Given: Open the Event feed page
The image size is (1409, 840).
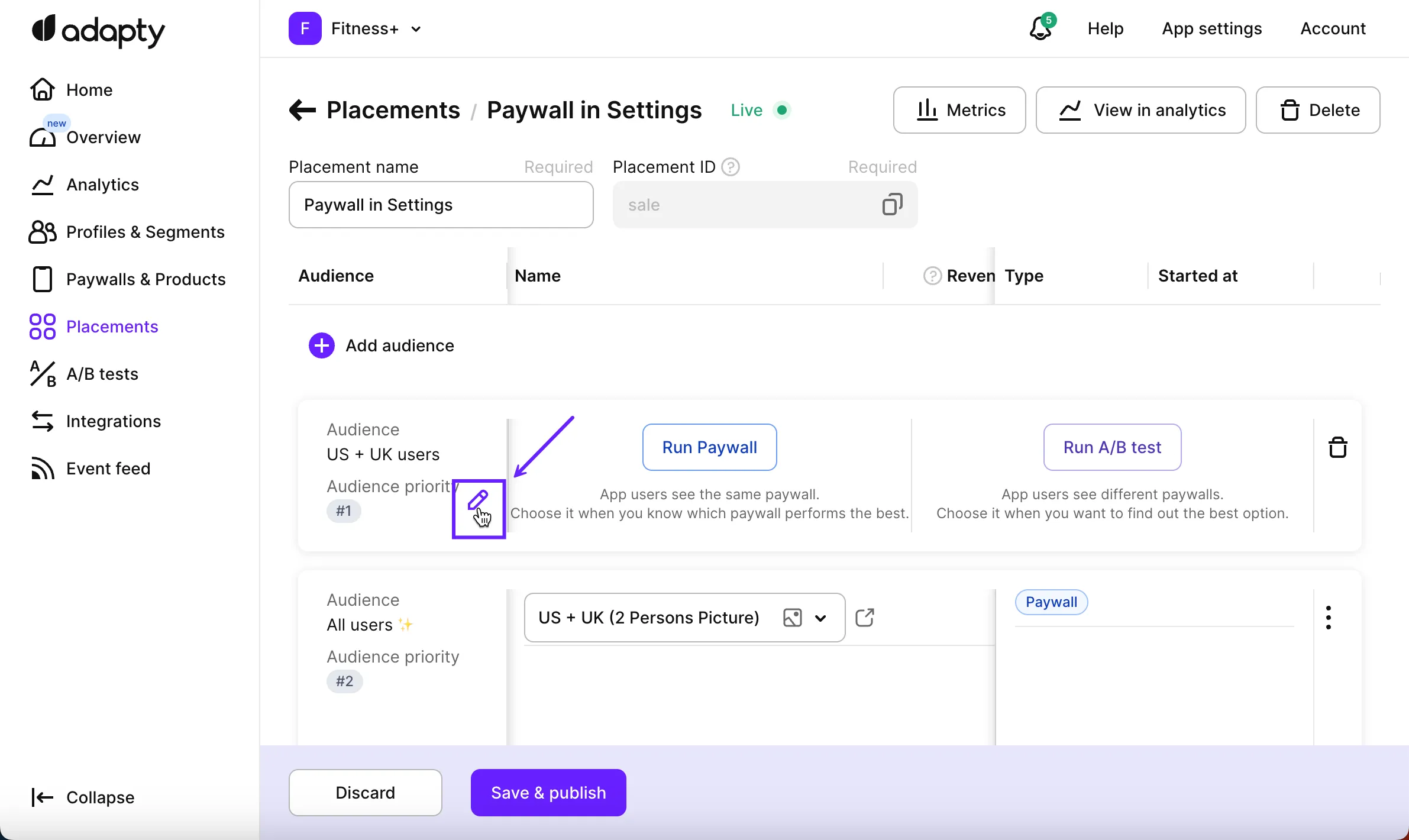Looking at the screenshot, I should point(108,469).
